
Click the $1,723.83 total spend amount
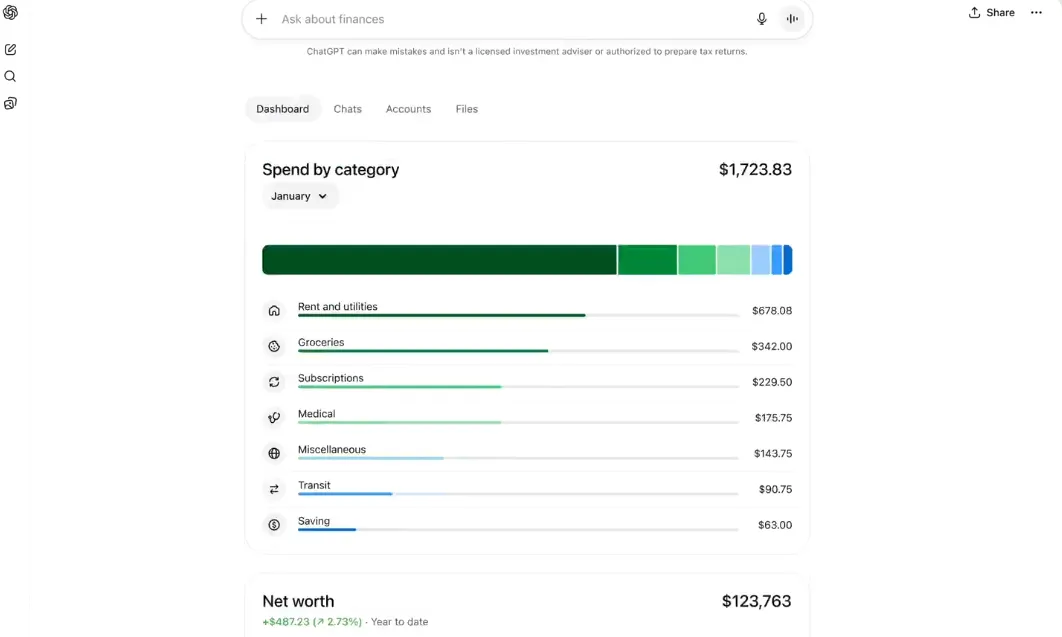pyautogui.click(x=755, y=169)
